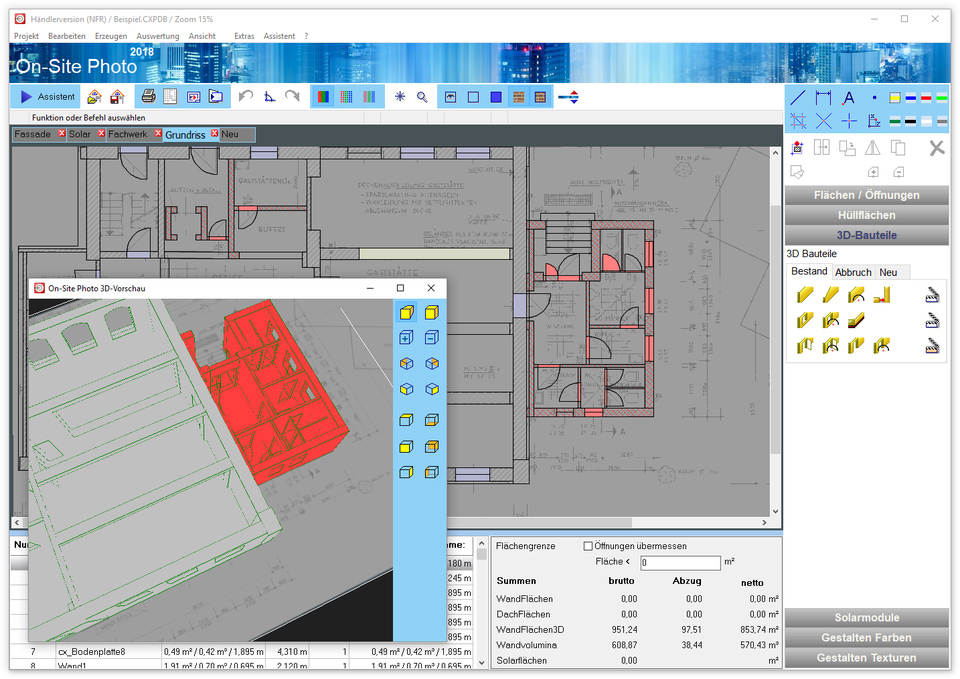Enable the Öffnungen übermessen checkbox
This screenshot has height=679, width=960.
coord(588,546)
